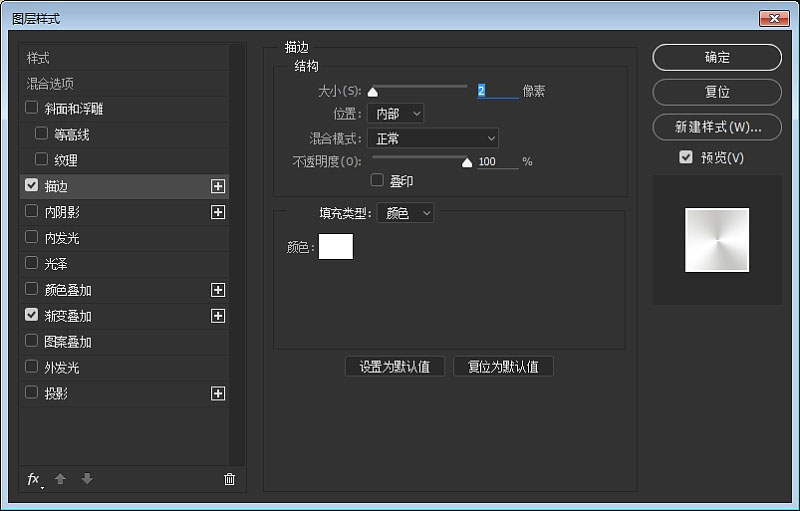Click the 设置为默认值 button
The image size is (800, 511).
click(x=395, y=367)
